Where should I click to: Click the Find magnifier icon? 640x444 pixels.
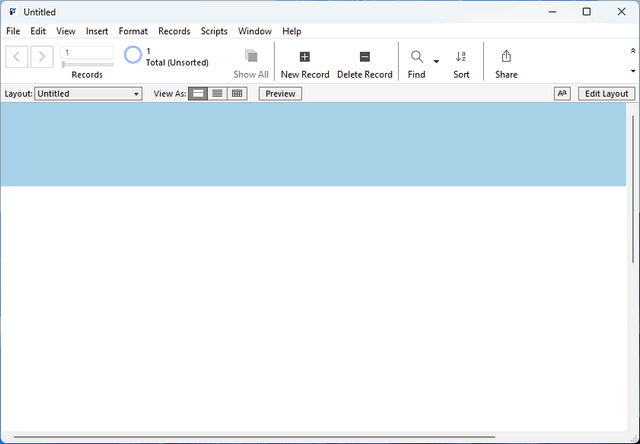click(417, 58)
